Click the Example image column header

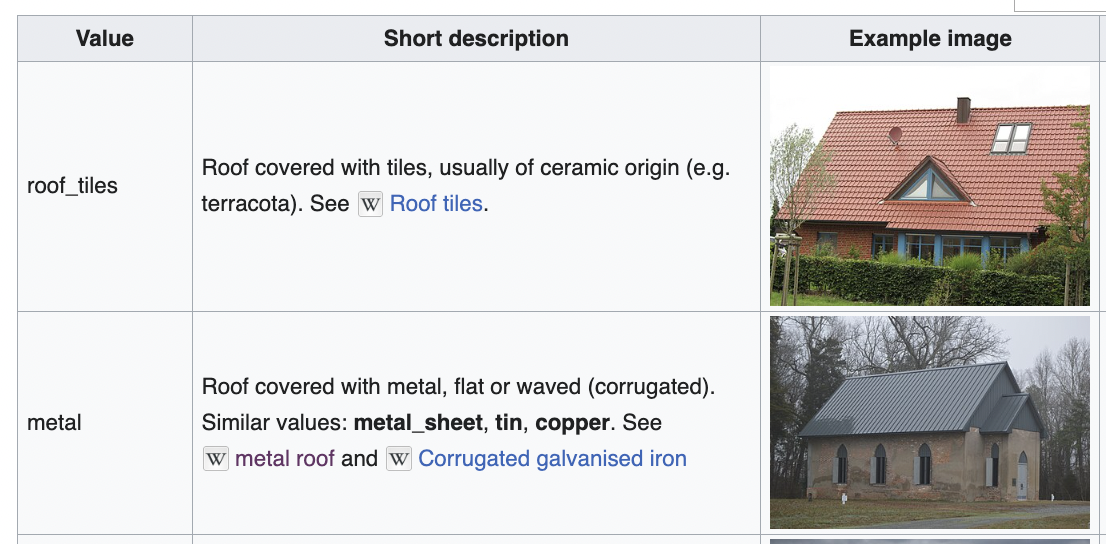pyautogui.click(x=930, y=38)
